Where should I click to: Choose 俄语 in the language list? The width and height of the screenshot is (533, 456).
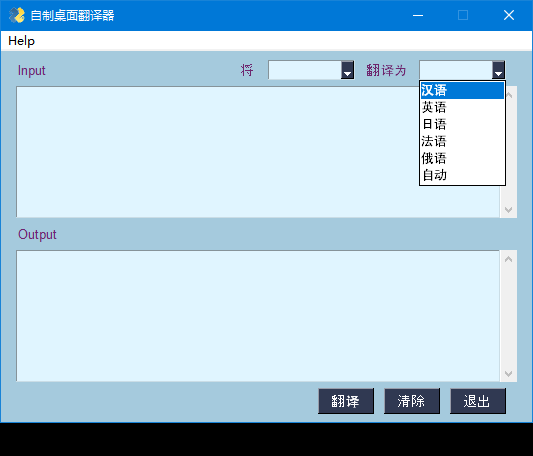(462, 158)
